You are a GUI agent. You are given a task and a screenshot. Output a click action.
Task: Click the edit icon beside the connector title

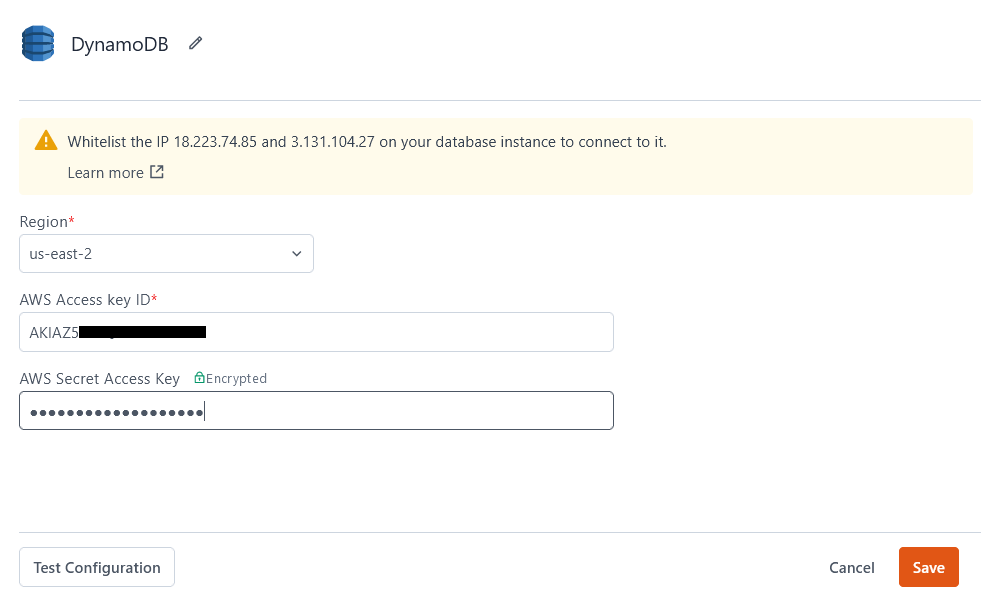tap(194, 43)
